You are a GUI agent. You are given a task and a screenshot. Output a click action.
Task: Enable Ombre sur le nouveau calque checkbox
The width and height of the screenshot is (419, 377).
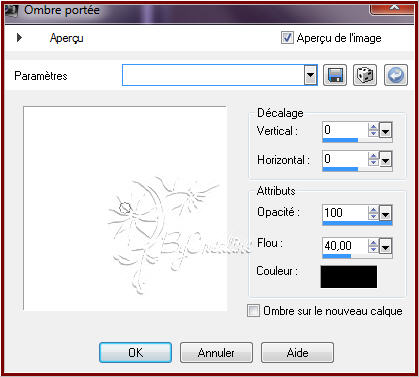253,311
